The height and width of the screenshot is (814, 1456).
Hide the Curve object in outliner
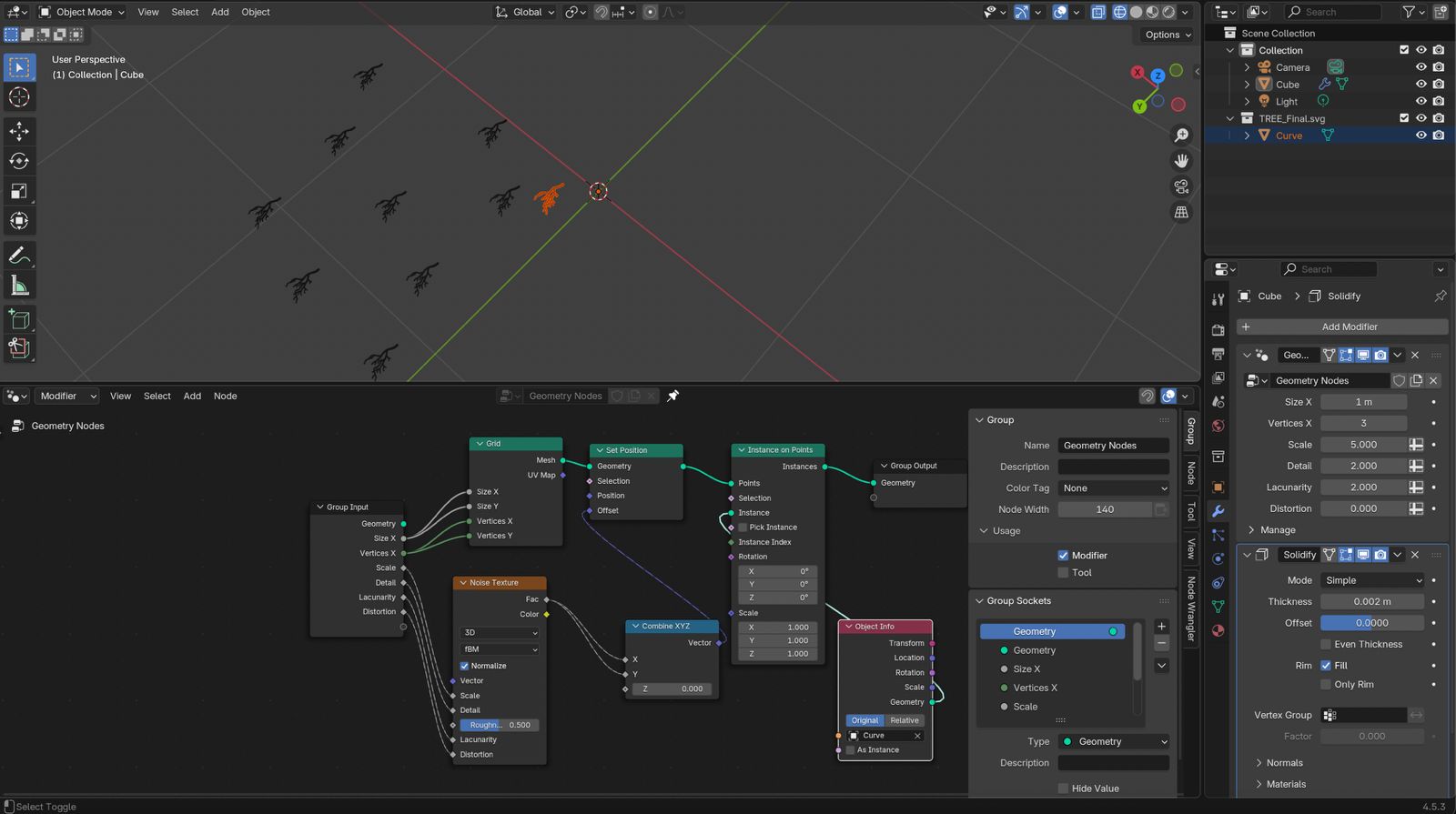pyautogui.click(x=1421, y=136)
